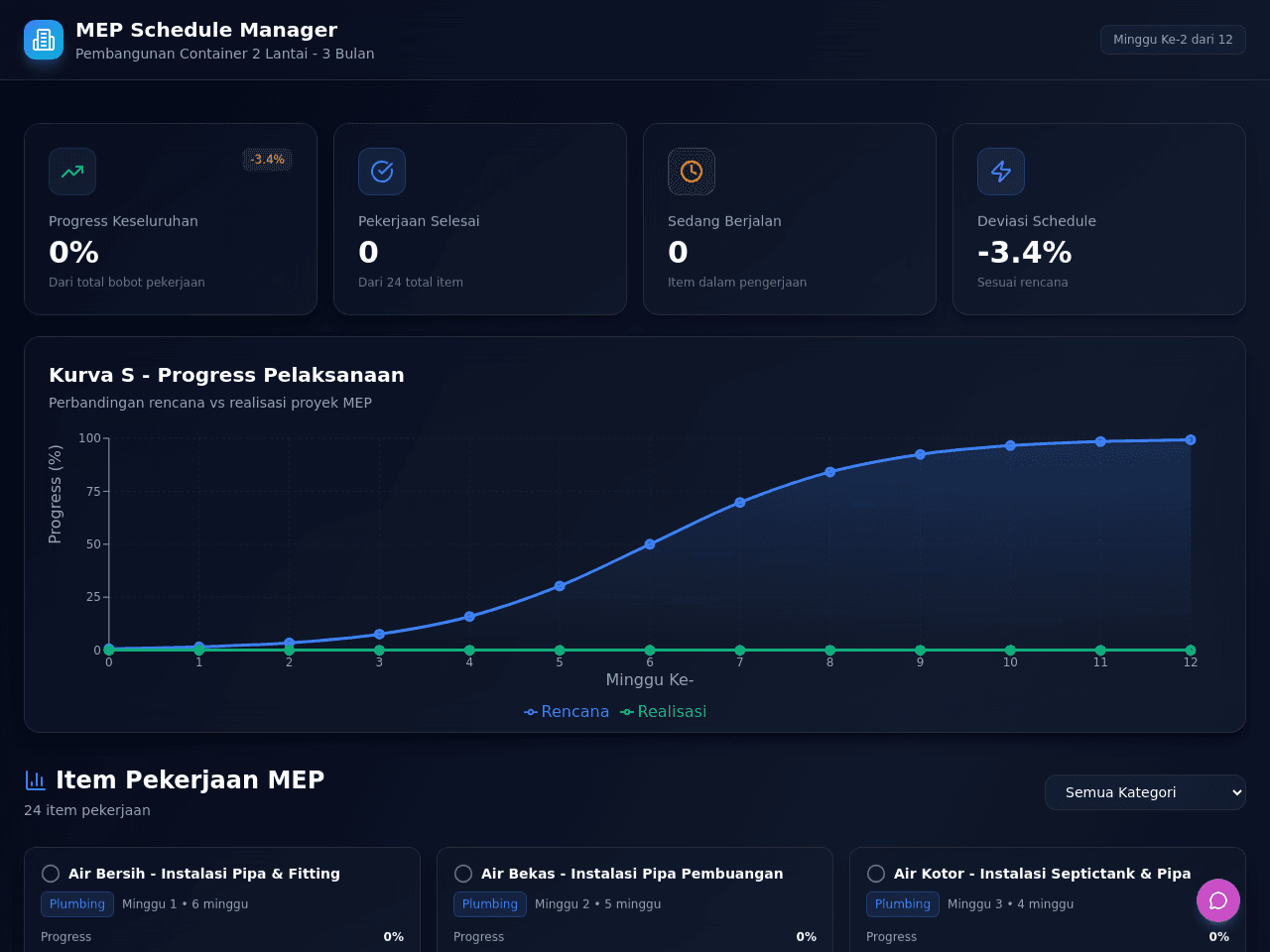Select 'Air Bersih - Instalasi Pipa & Fitting' title
The height and width of the screenshot is (952, 1270).
tap(204, 874)
